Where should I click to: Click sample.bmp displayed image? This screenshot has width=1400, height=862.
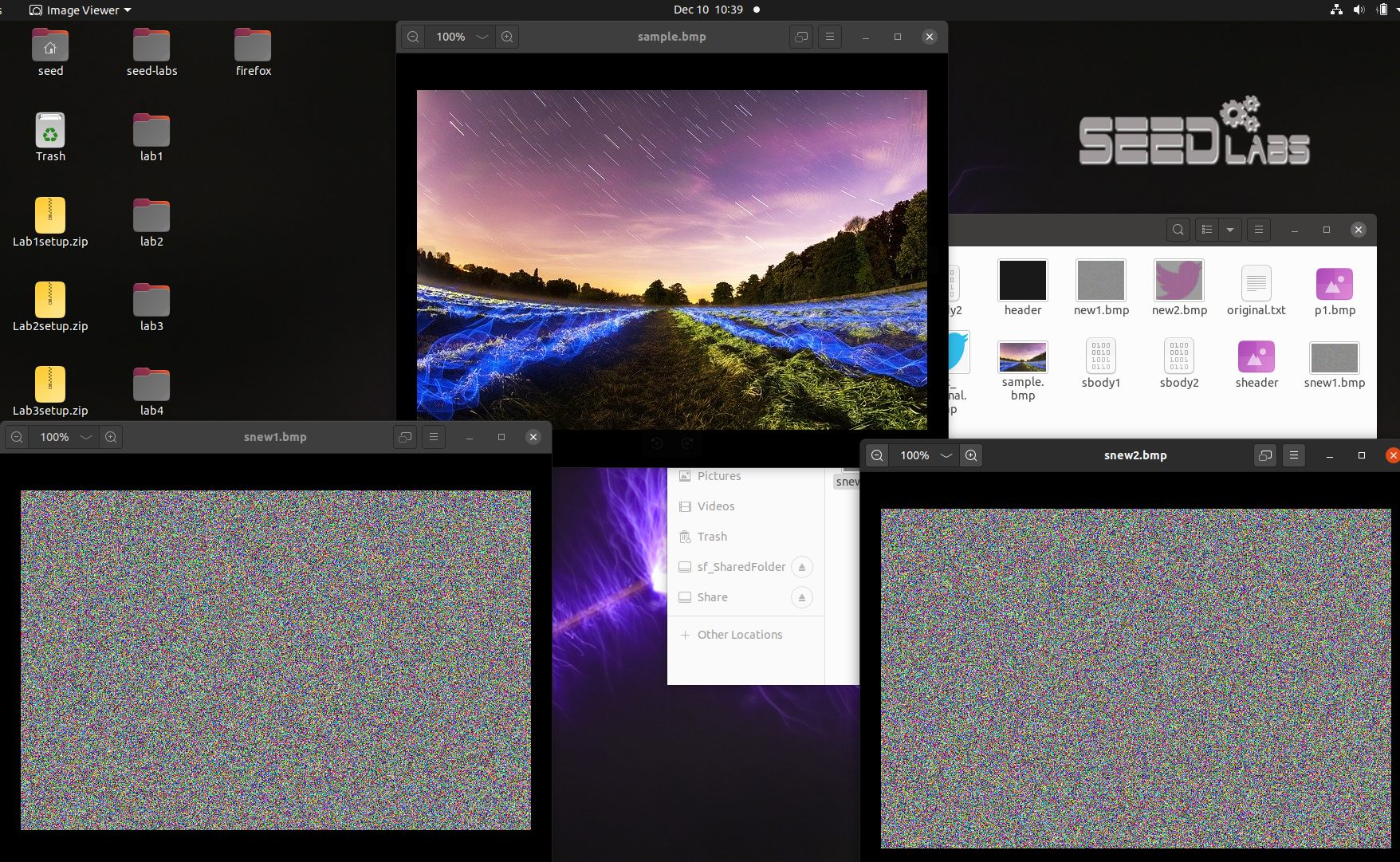672,260
